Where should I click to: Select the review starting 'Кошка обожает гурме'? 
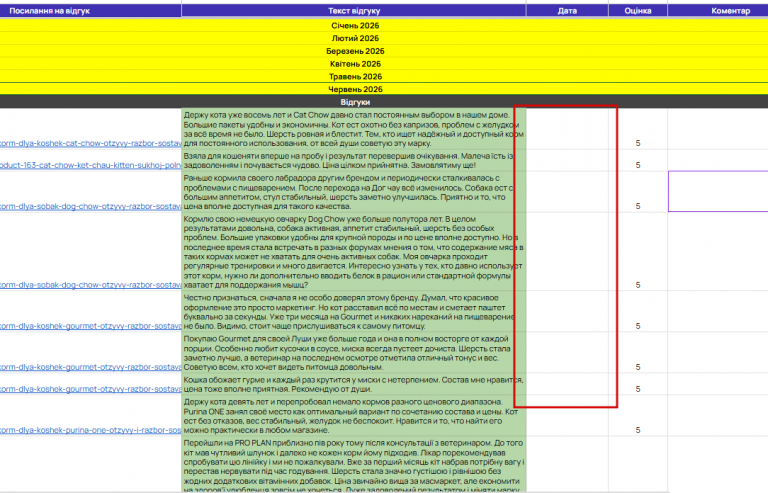[x=354, y=384]
